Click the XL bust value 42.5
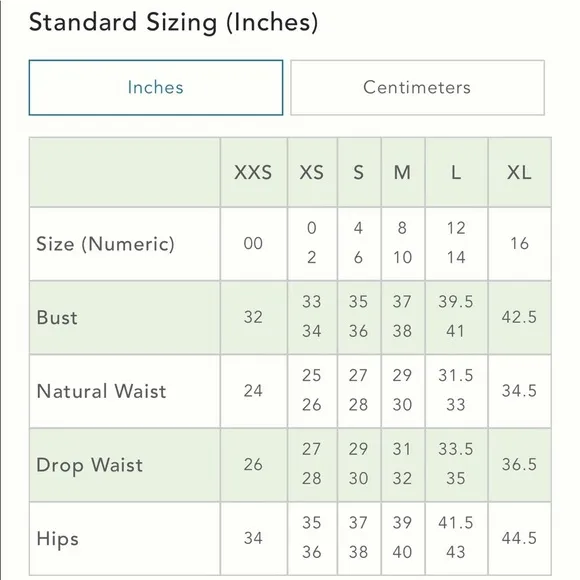The image size is (580, 580). (x=519, y=317)
